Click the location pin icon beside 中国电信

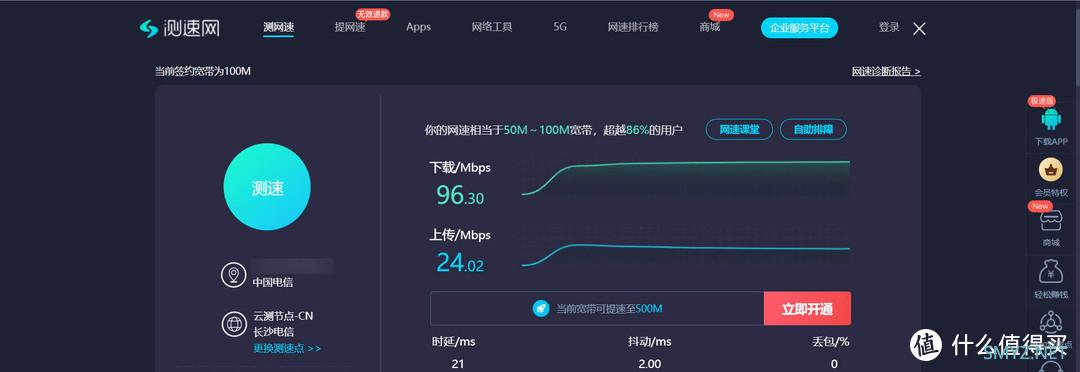233,275
